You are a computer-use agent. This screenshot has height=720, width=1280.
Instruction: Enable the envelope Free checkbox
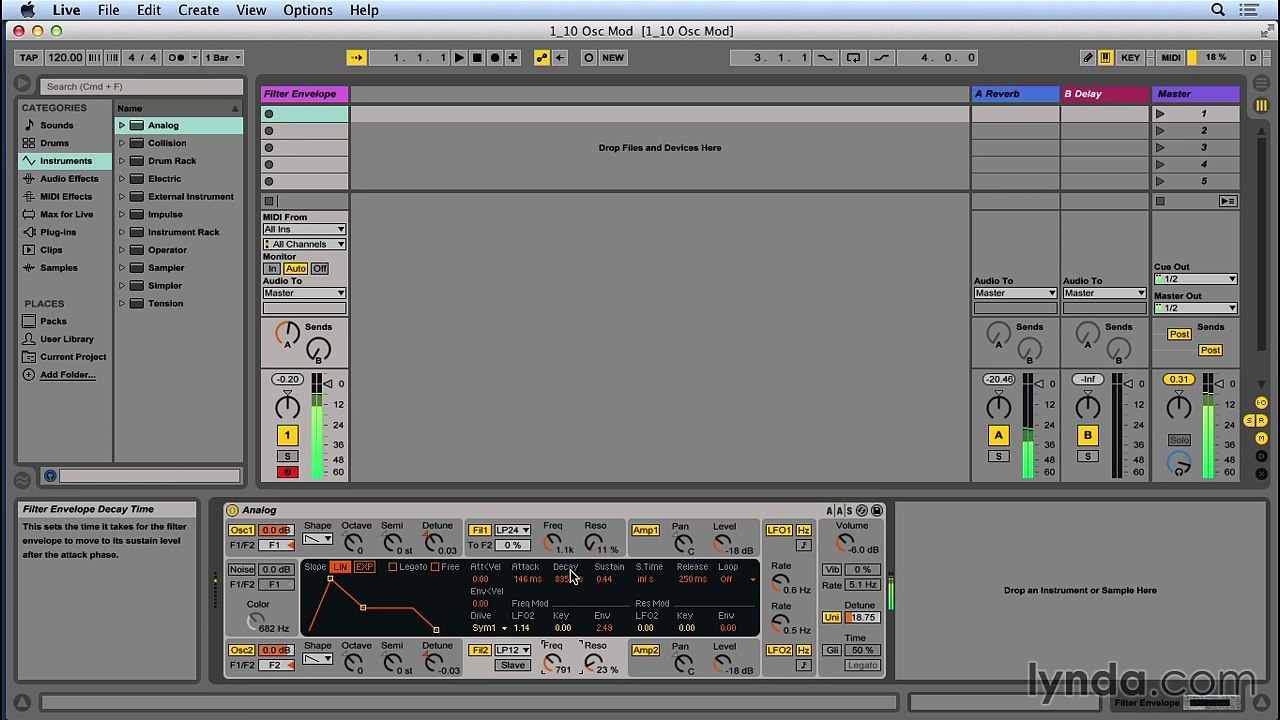(436, 567)
